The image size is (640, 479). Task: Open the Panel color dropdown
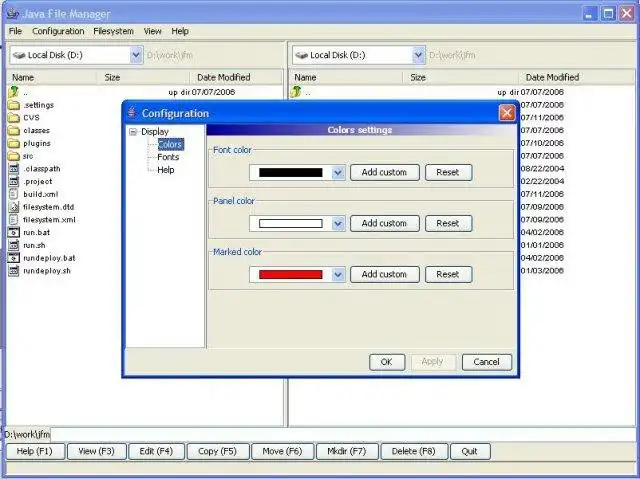pyautogui.click(x=338, y=224)
